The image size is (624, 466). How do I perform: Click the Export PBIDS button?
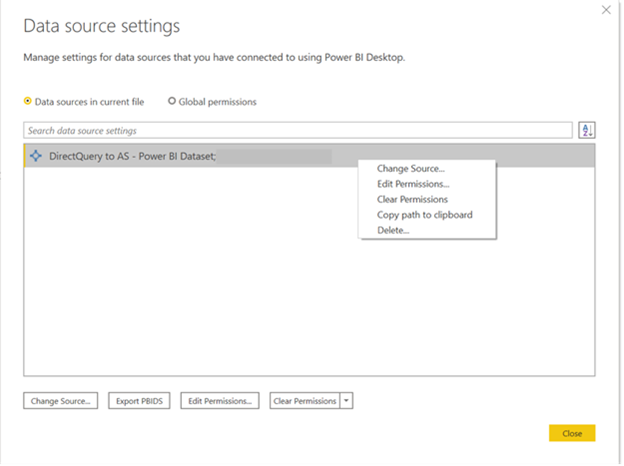[x=139, y=401]
